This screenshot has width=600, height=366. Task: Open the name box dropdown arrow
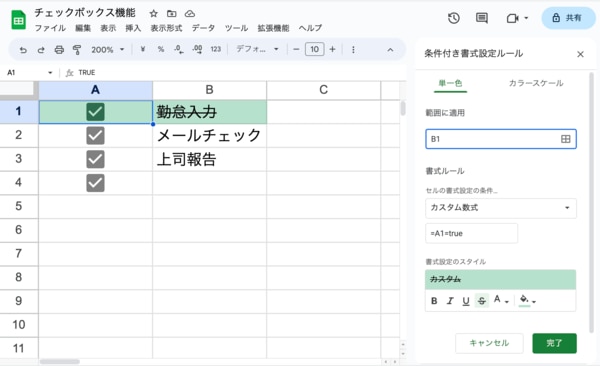click(x=50, y=73)
